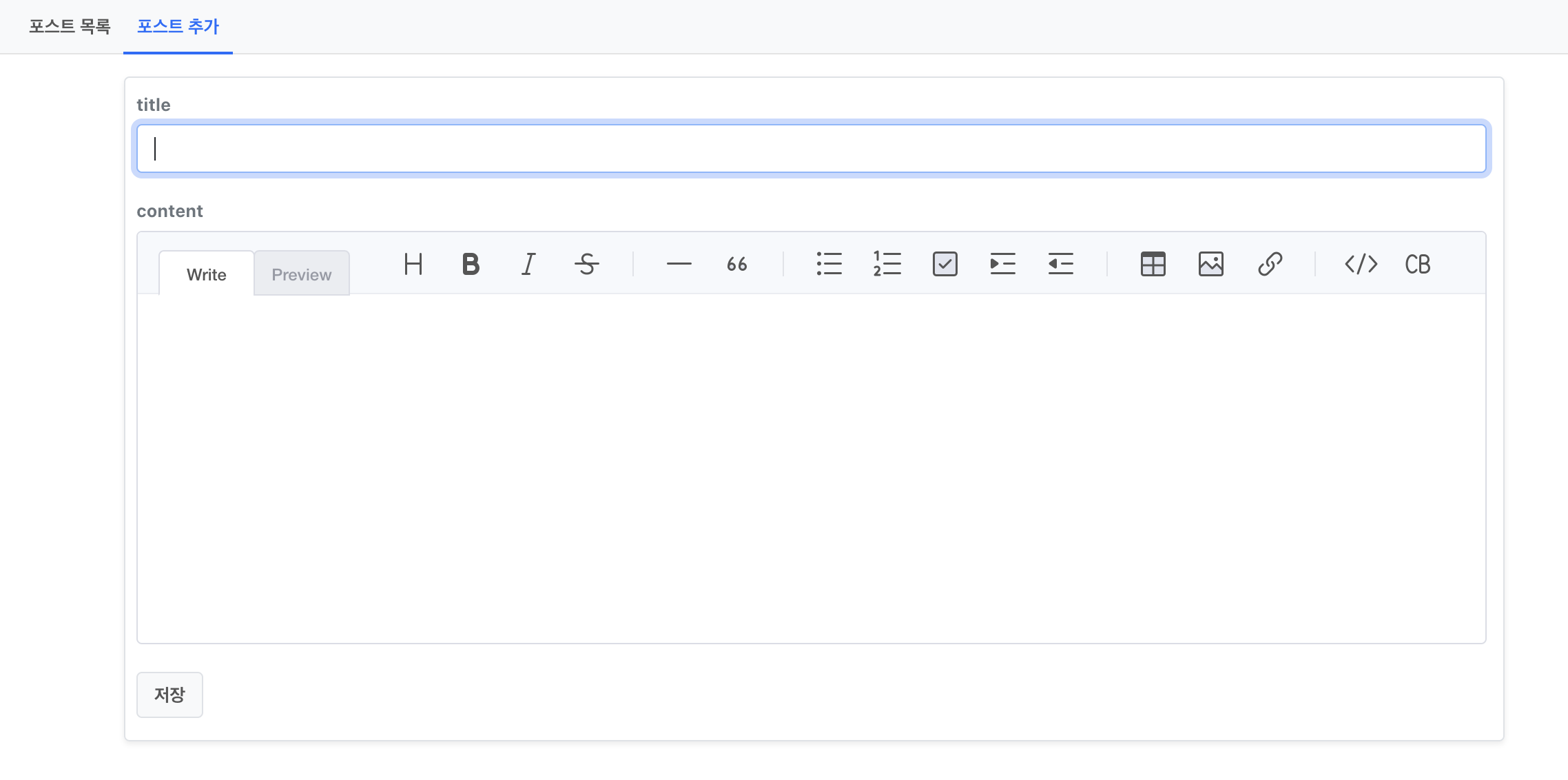Screen dimensions: 1568x780
Task: Open the 포스트 목록 tab
Action: tap(70, 26)
